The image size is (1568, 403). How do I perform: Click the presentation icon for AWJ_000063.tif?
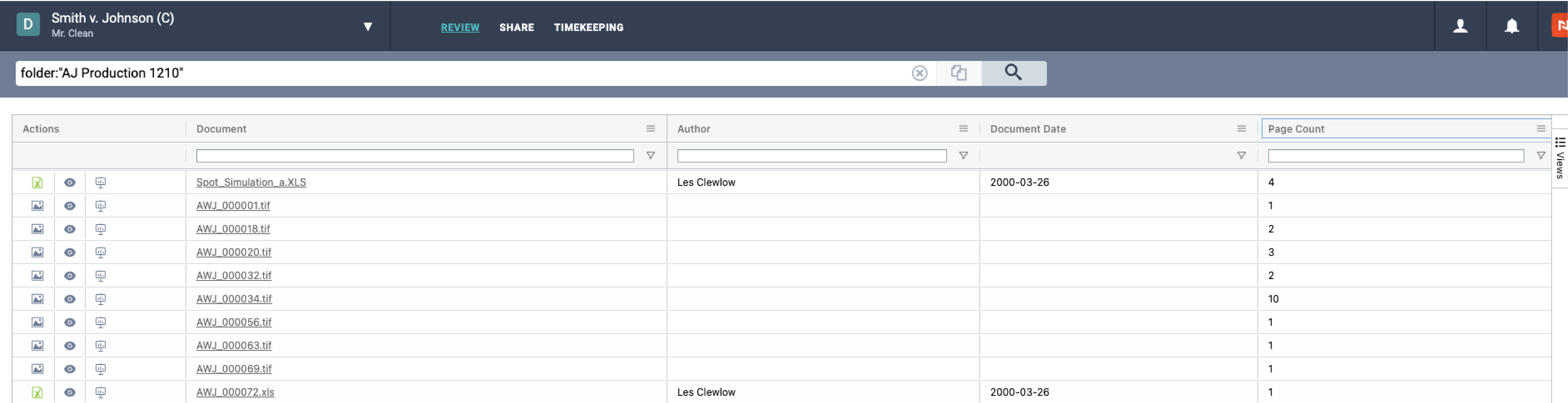tap(100, 346)
